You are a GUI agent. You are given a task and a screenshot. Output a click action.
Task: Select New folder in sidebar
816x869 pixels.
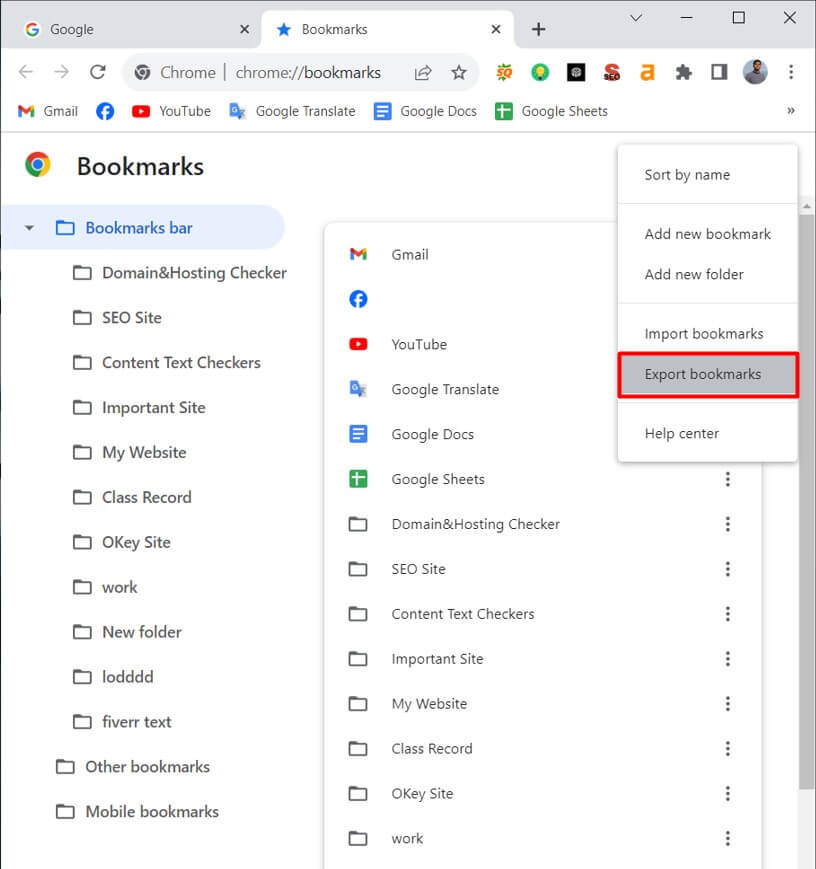128,632
